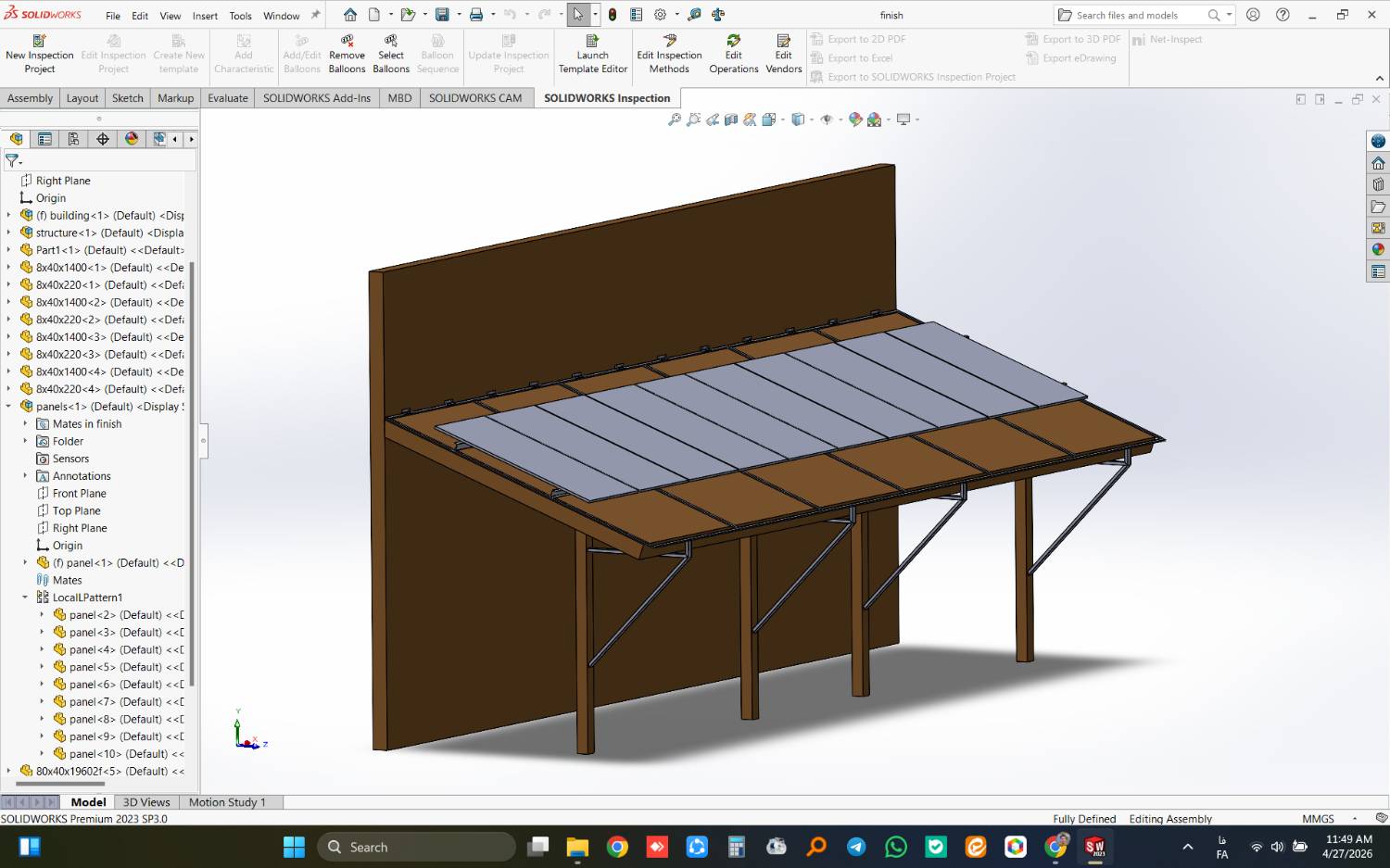Switch to the Evaluate tab
The image size is (1390, 868).
coord(227,98)
